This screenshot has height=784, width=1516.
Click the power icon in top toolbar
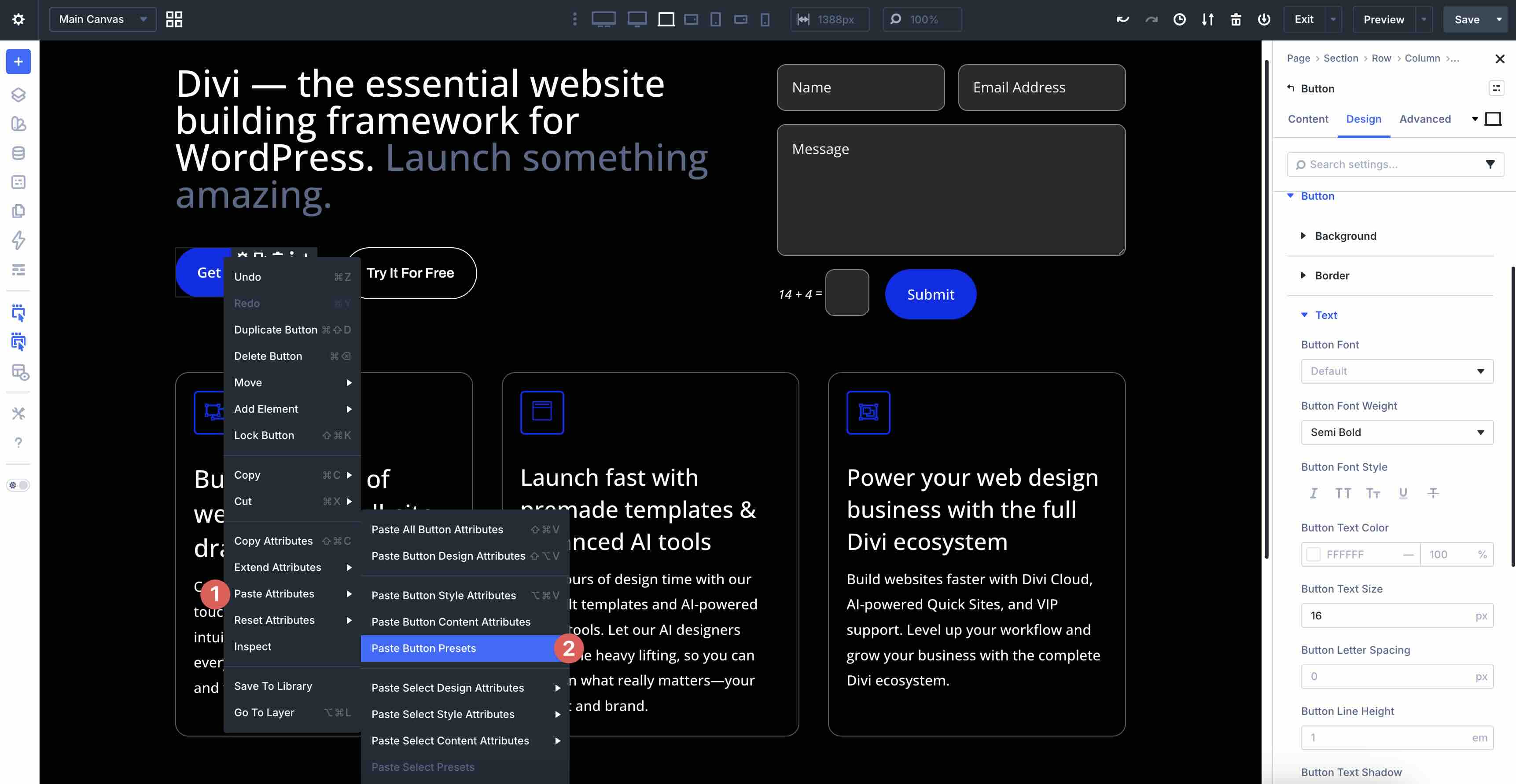1264,19
